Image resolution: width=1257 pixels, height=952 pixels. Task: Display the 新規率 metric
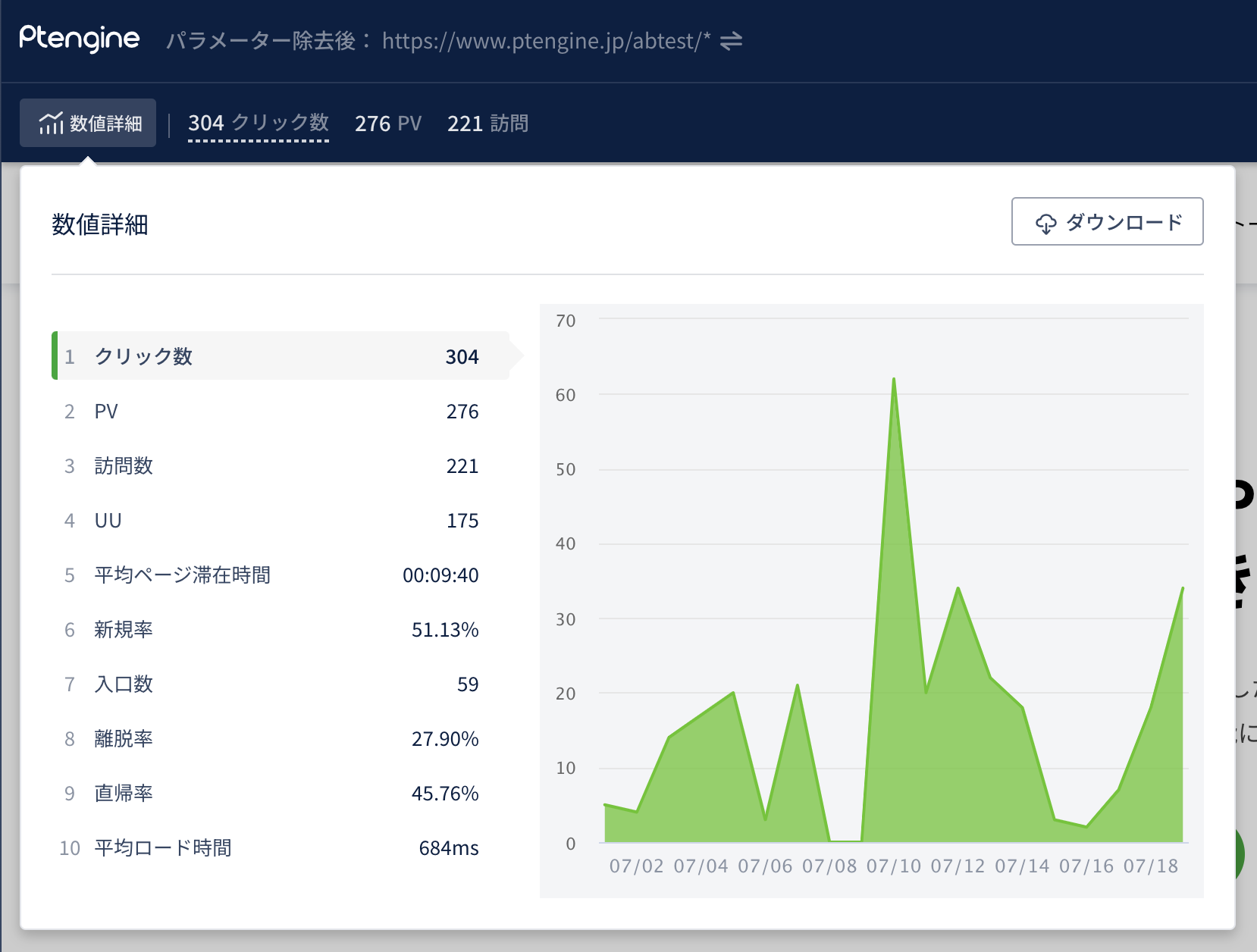coord(281,630)
